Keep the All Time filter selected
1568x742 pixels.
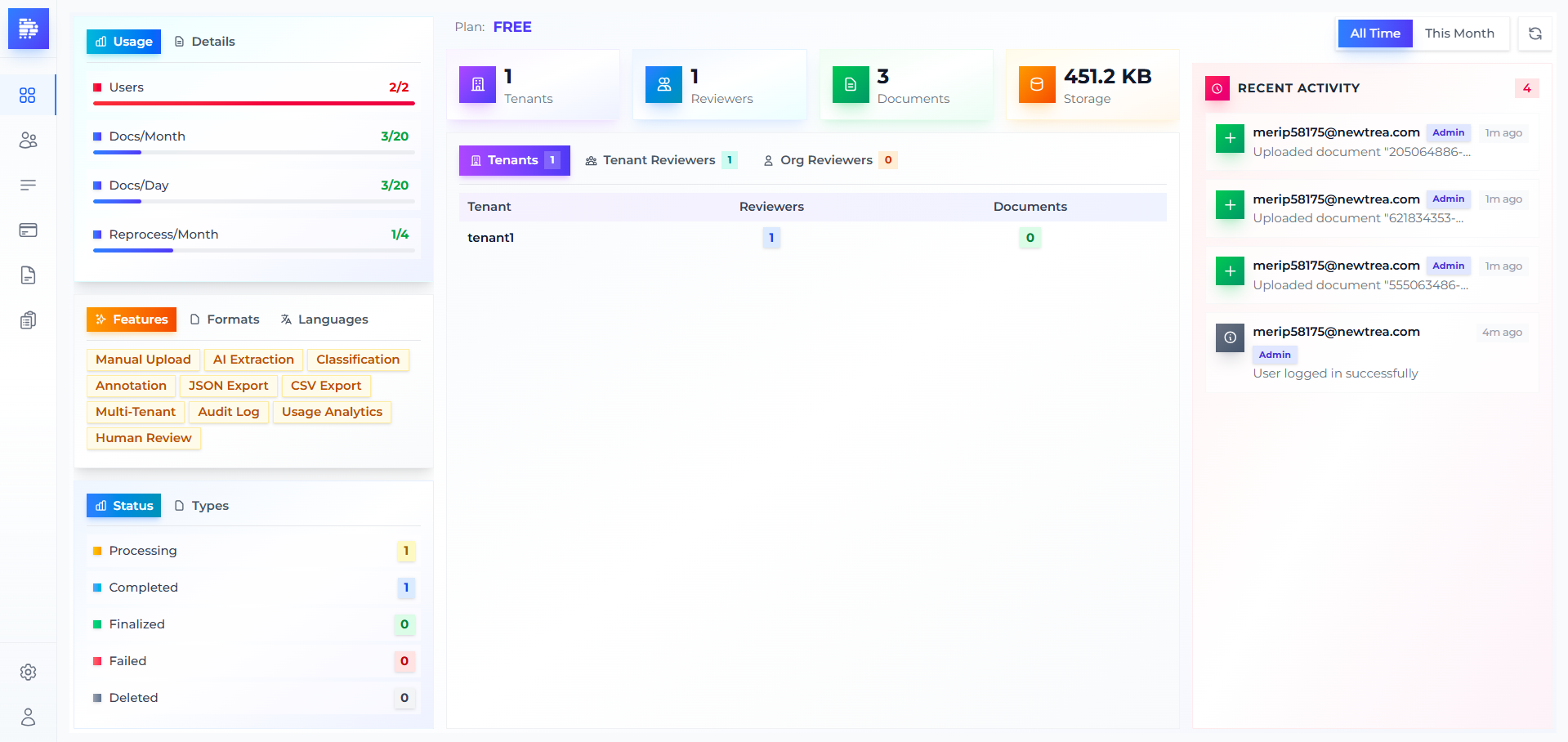pos(1375,34)
